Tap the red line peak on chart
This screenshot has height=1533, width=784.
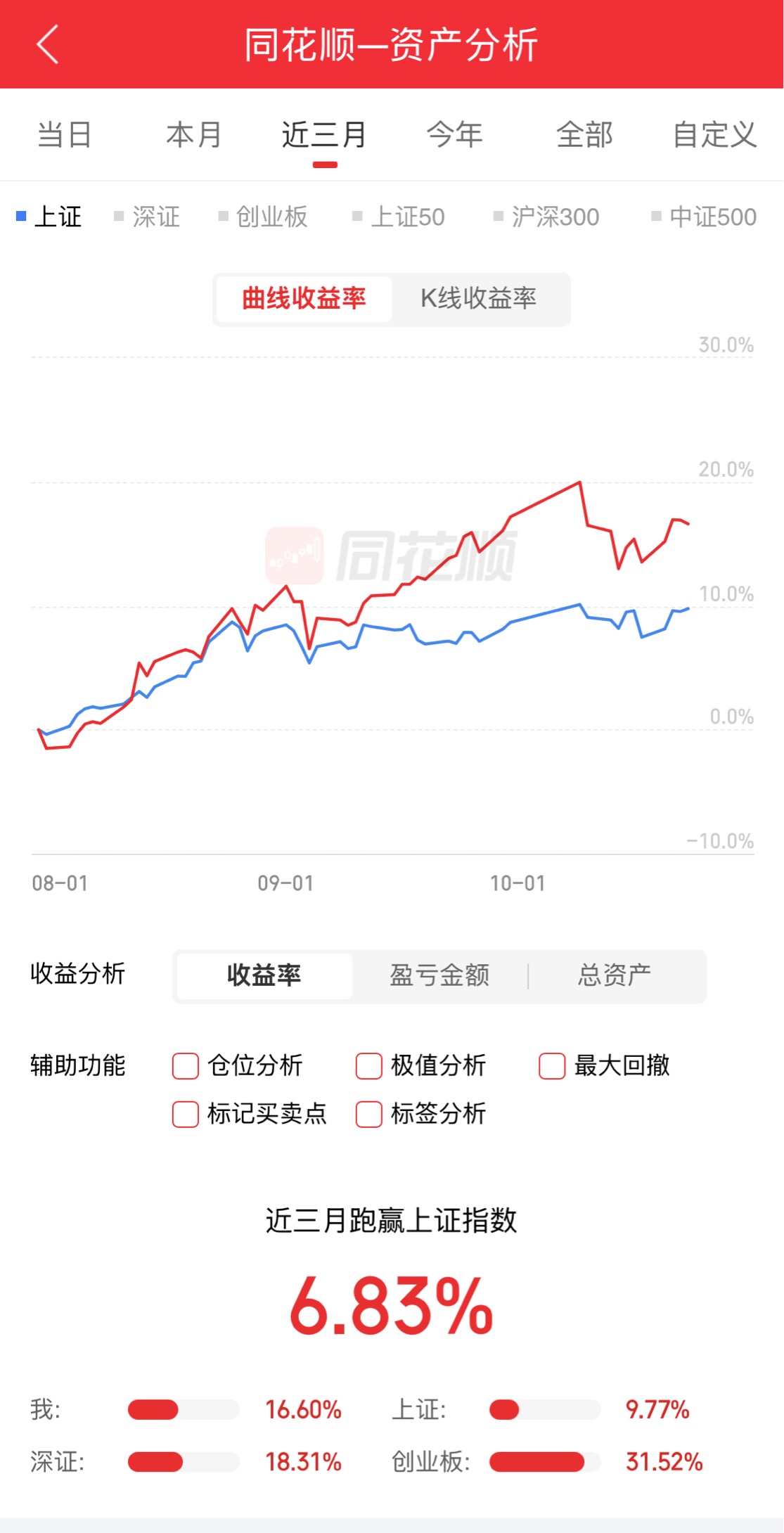(x=580, y=482)
